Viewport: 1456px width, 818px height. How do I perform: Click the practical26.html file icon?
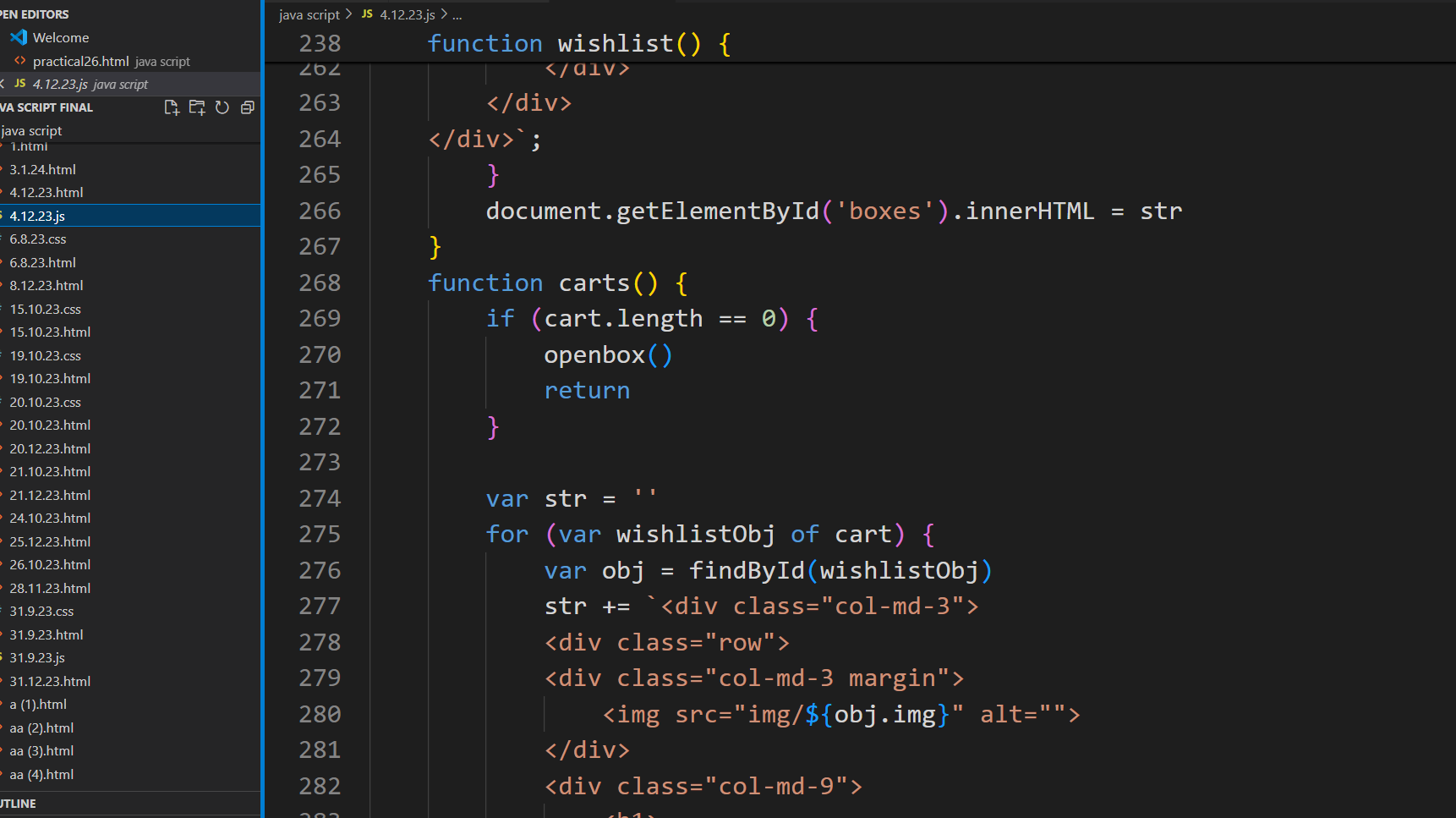tap(19, 61)
